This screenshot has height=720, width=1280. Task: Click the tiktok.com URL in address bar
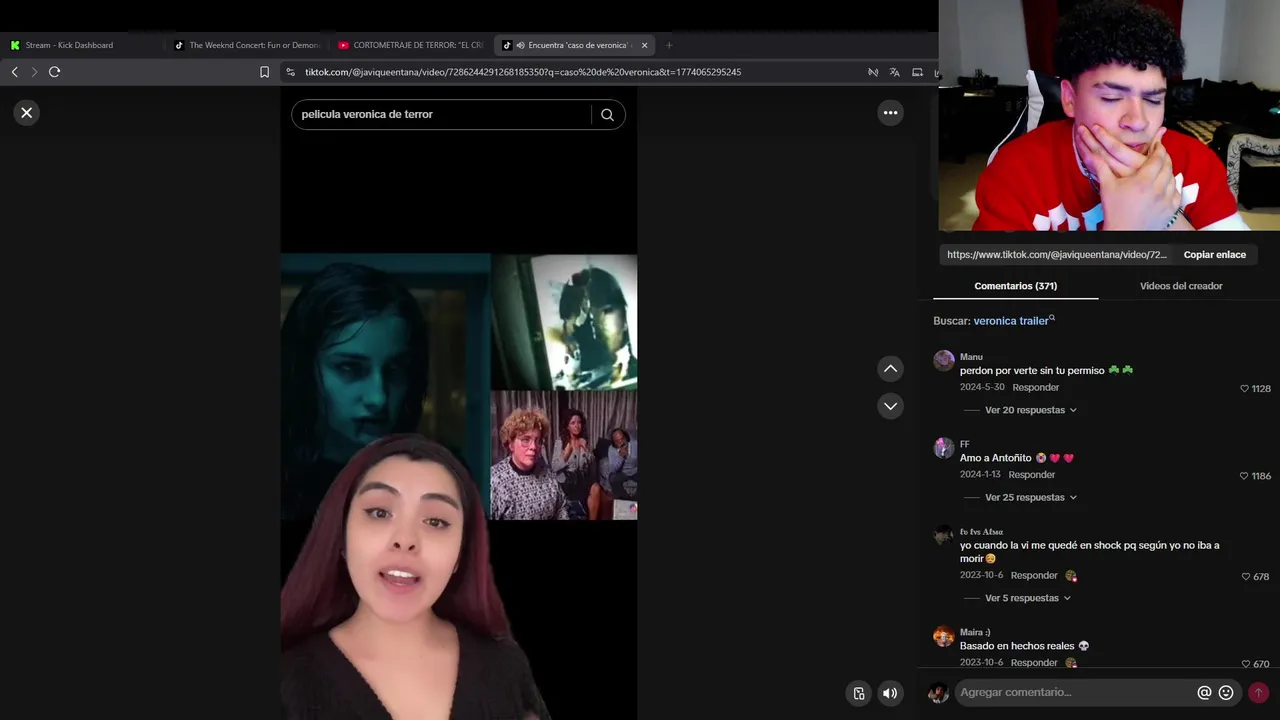pyautogui.click(x=522, y=72)
